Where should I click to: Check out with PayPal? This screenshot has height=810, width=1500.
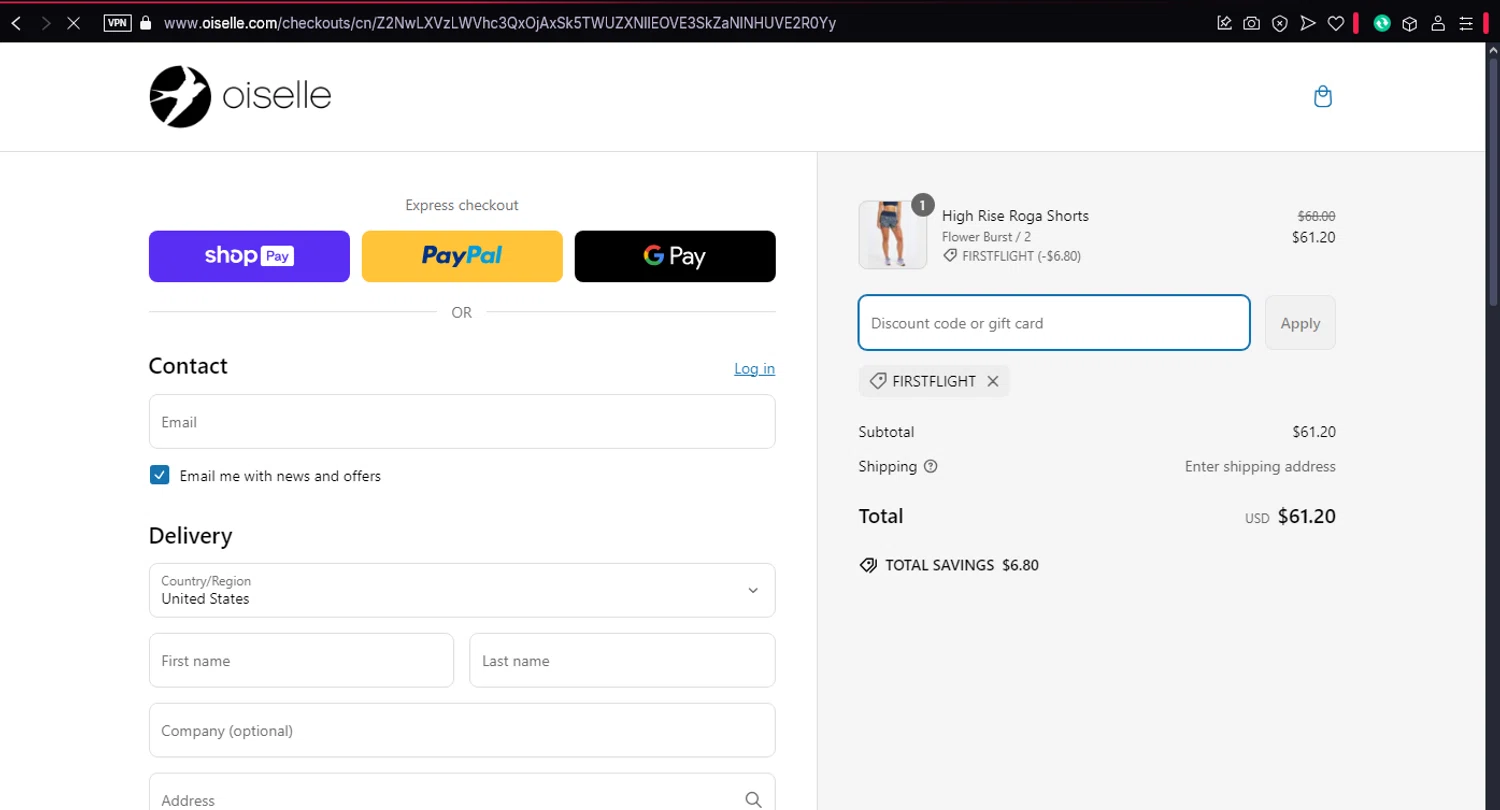(462, 256)
